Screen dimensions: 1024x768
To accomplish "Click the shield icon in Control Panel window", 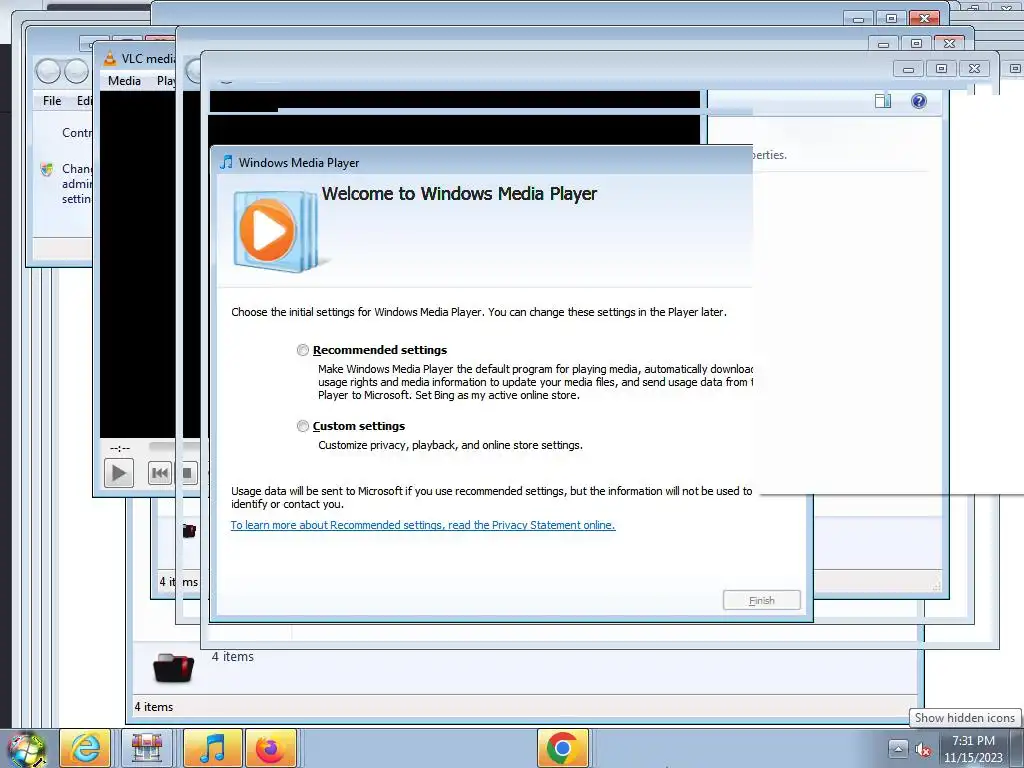I will point(47,169).
